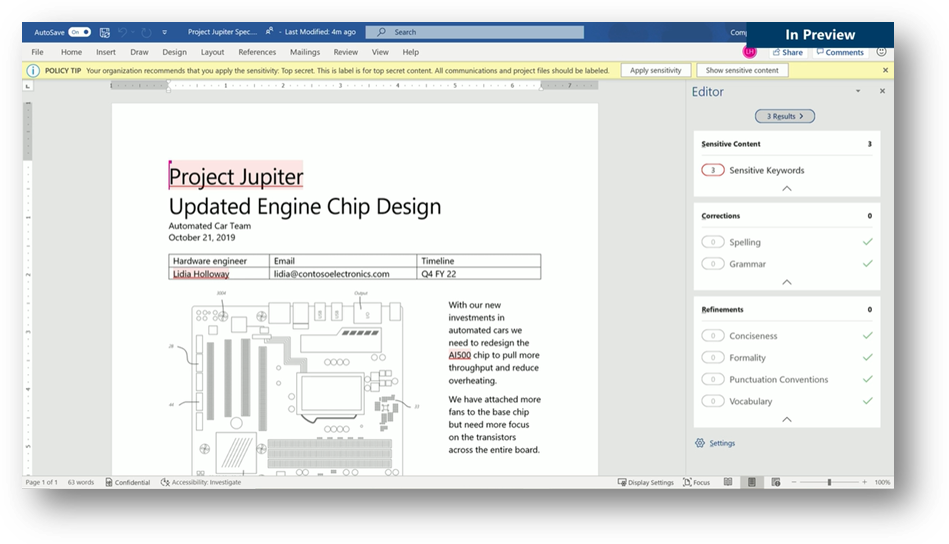Click Show sensitive content button
The width and height of the screenshot is (949, 544).
tap(742, 70)
